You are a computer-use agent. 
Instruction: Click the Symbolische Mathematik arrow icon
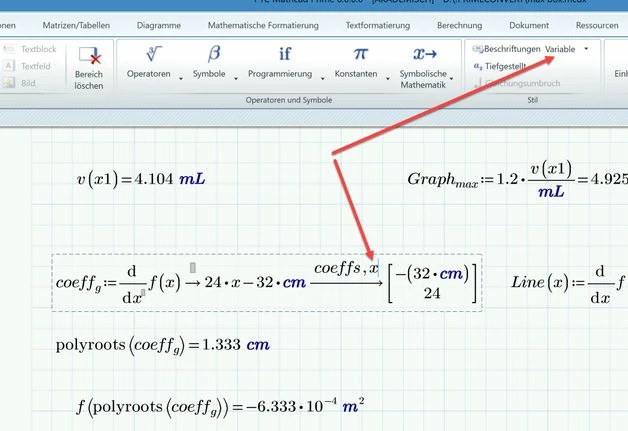425,54
